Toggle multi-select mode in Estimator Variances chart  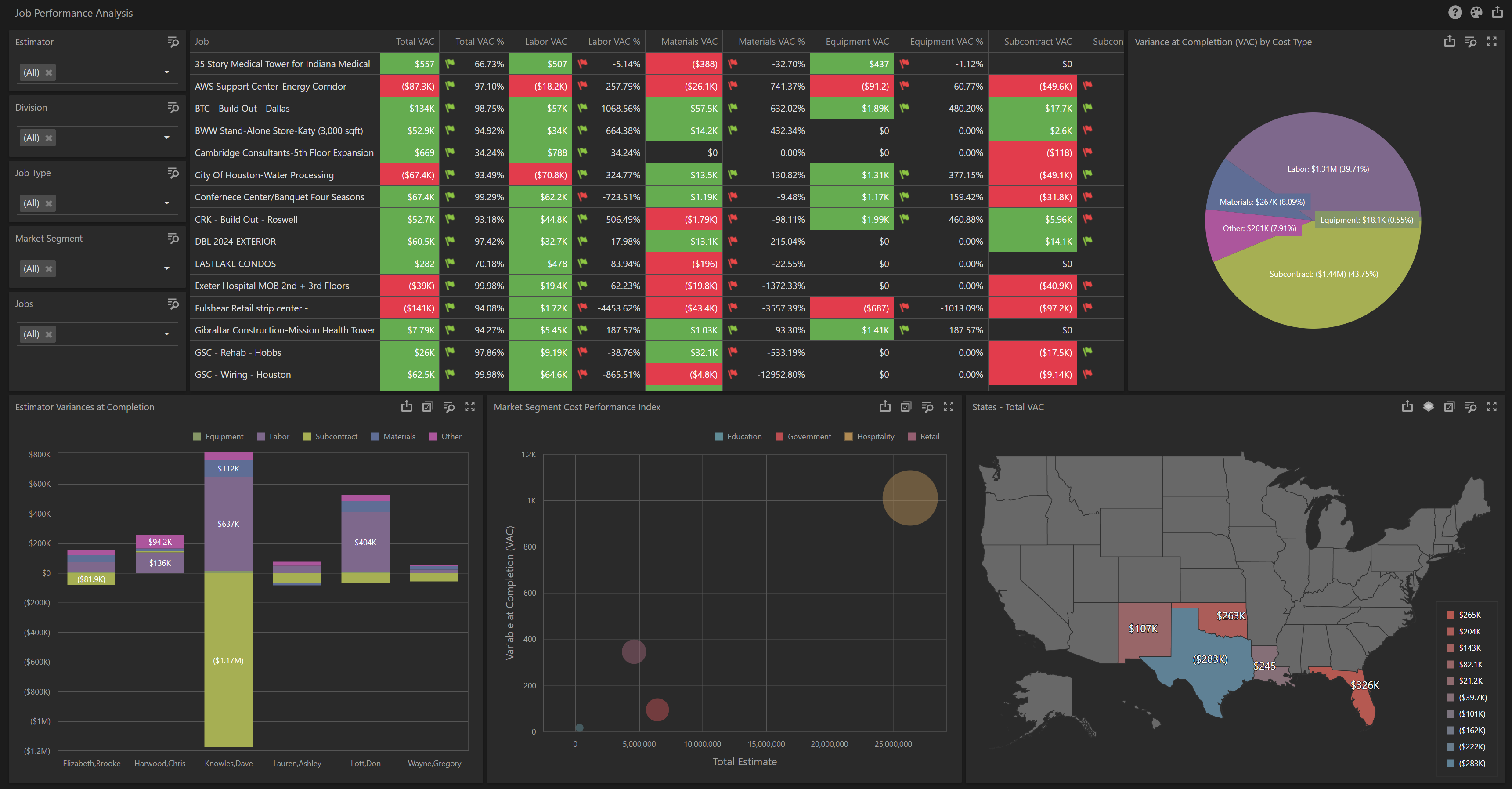(427, 406)
